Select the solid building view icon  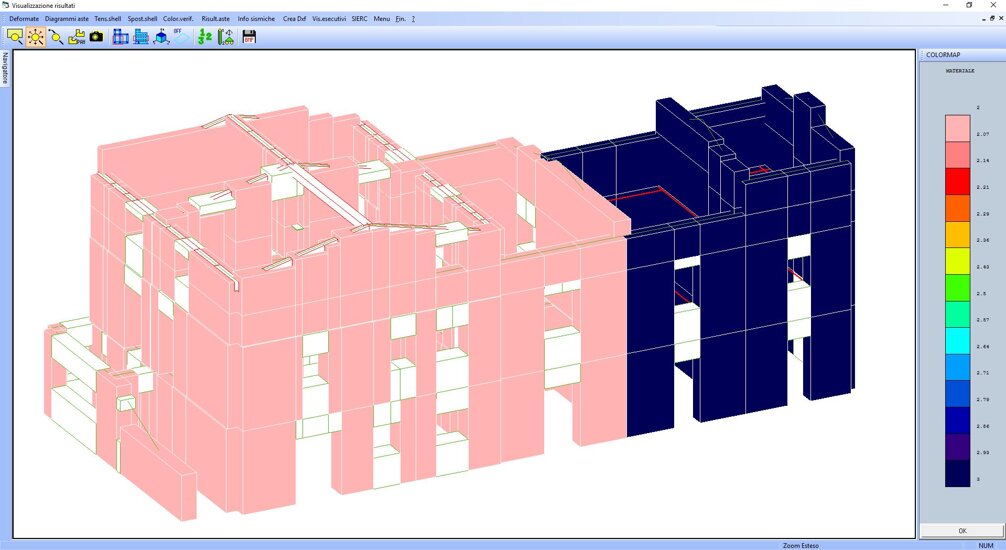pos(141,36)
